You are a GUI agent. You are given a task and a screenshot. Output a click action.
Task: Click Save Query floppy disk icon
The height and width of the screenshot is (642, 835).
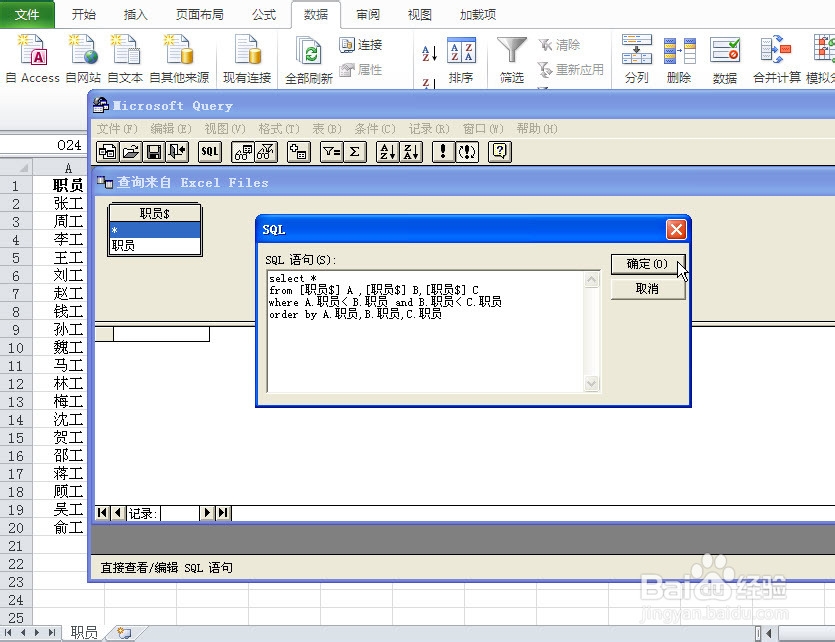[154, 152]
